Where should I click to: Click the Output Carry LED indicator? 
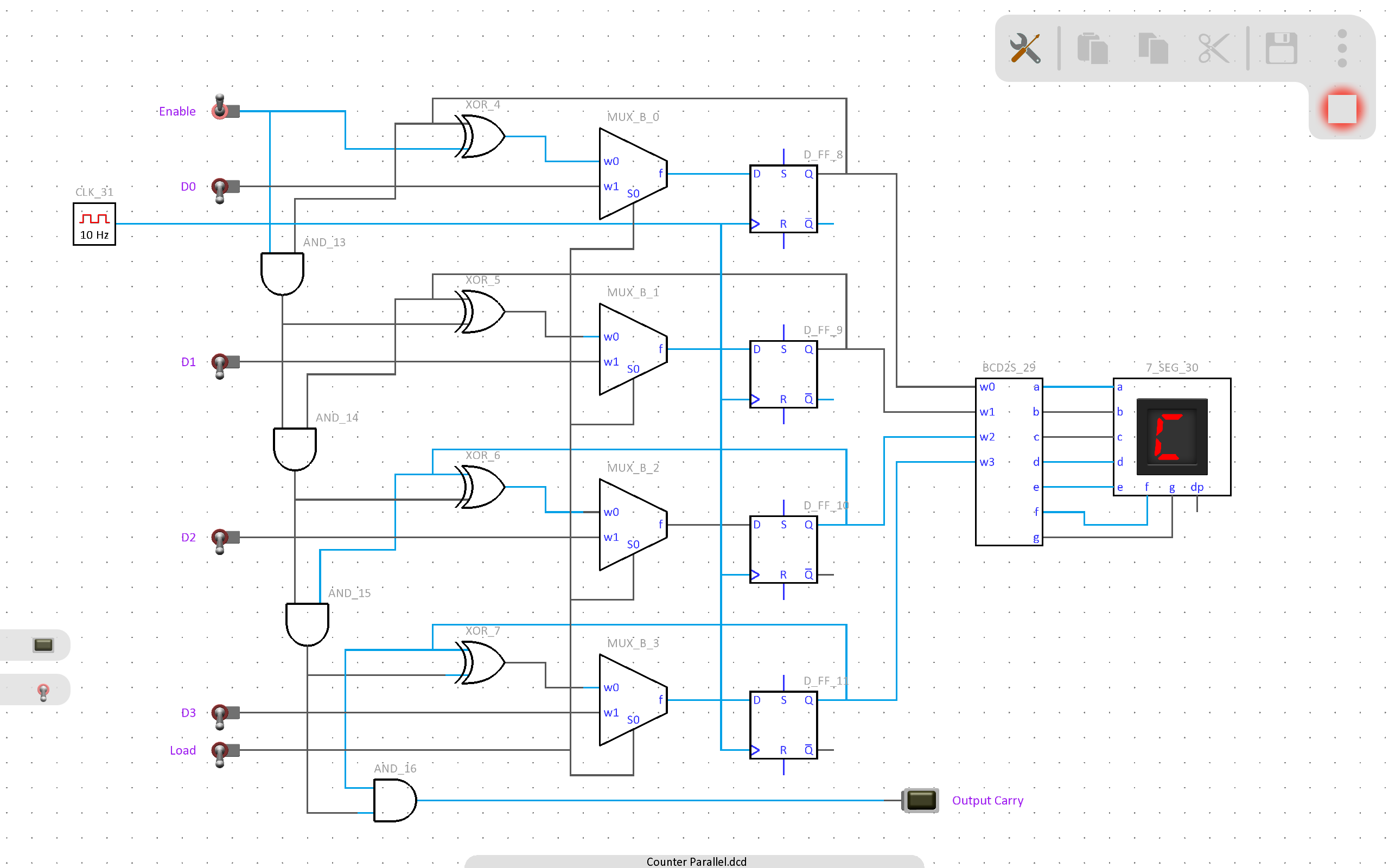[x=920, y=800]
